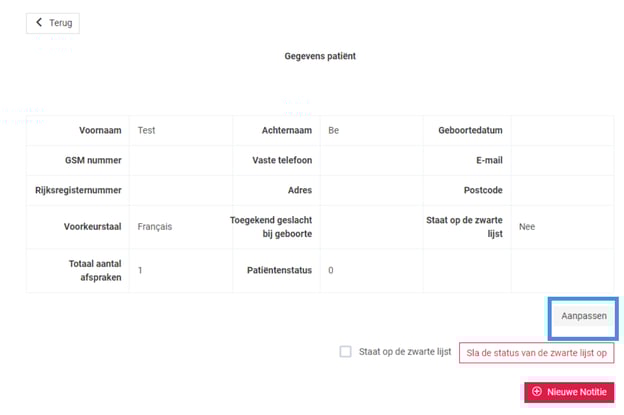Click the blacklist value 'Nee' in the table
This screenshot has width=624, height=415.
[527, 227]
